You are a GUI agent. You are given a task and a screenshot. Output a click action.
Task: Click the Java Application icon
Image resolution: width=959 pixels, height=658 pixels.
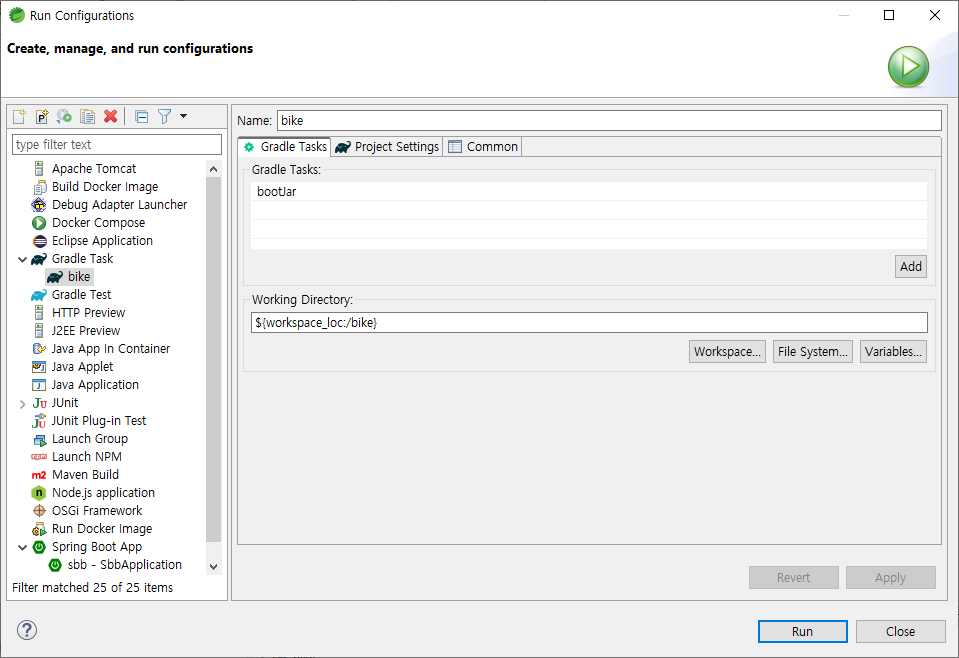coord(39,385)
